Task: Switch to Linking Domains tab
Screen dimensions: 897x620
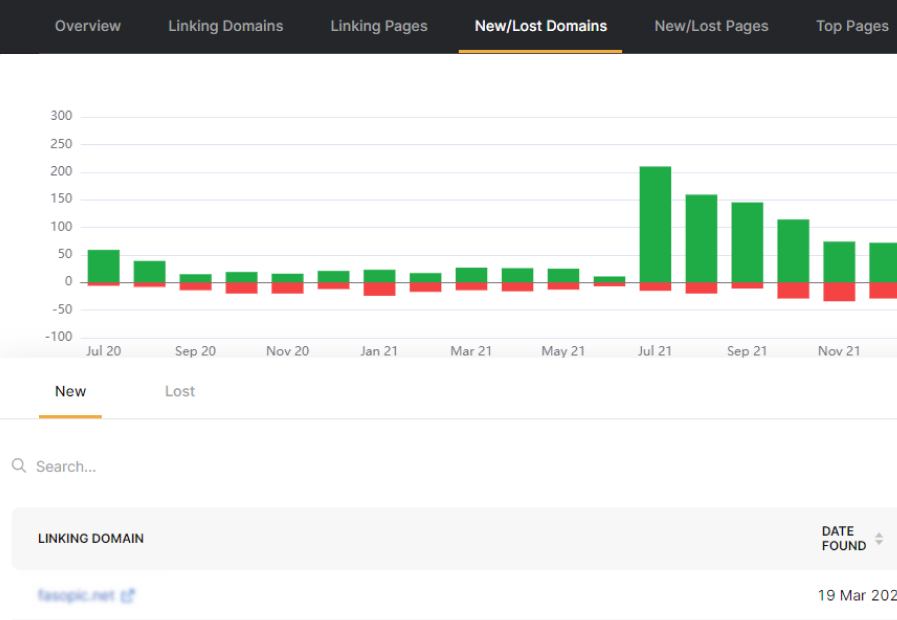Action: click(x=225, y=26)
